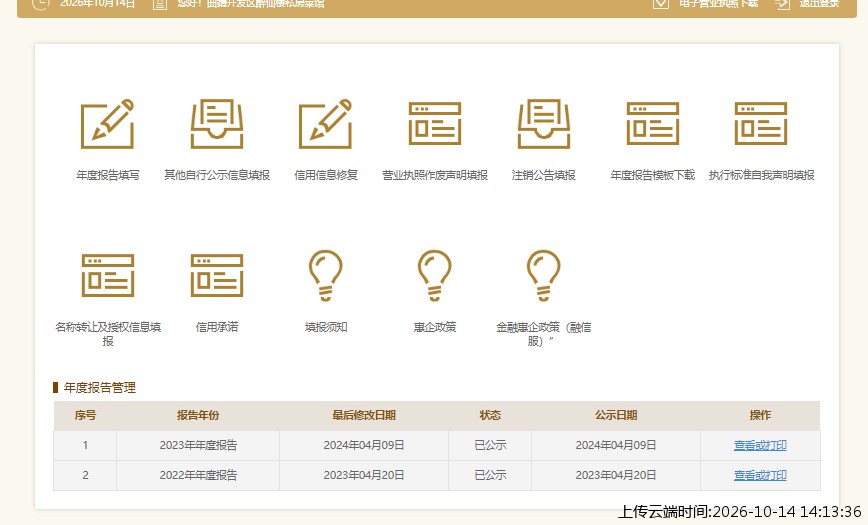The image size is (868, 525).
Task: Open the 执行标准自我声明填报 icon
Action: (x=761, y=123)
